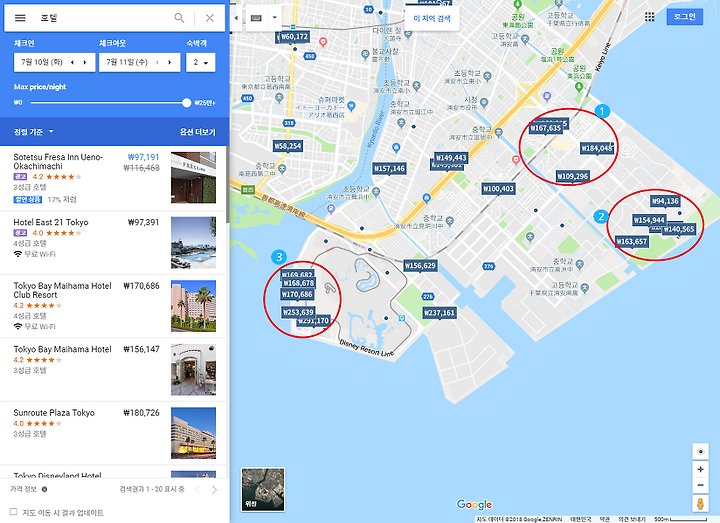Switch to the 위성 satellite view thumbnail
Viewport: 720px width, 523px height.
click(263, 489)
